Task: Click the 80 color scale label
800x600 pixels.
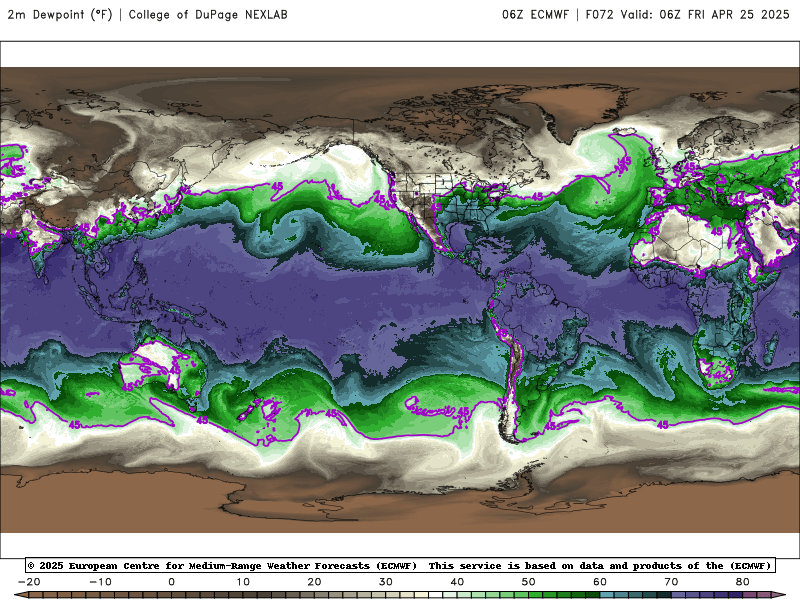Action: [743, 582]
